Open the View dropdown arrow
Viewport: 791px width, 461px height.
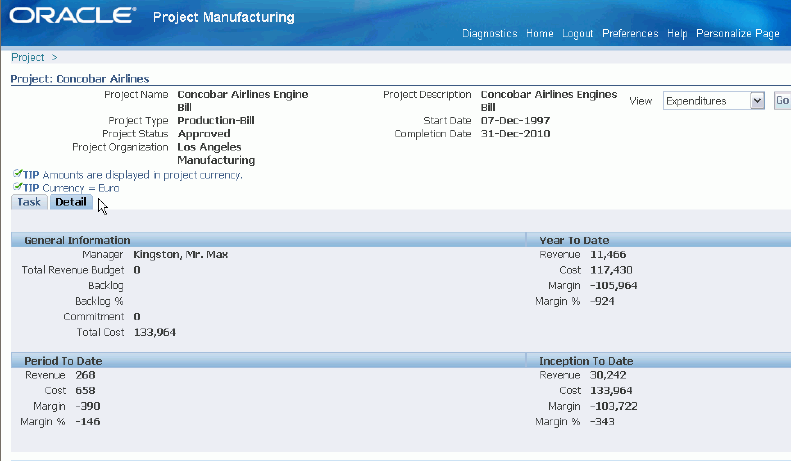point(757,101)
